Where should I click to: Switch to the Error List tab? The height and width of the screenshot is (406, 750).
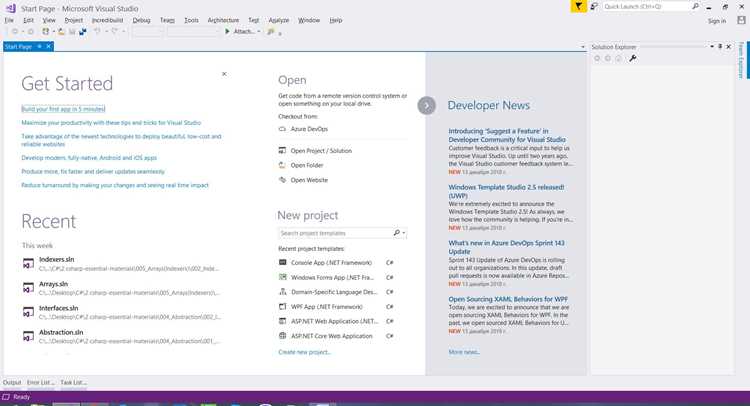pyautogui.click(x=40, y=383)
